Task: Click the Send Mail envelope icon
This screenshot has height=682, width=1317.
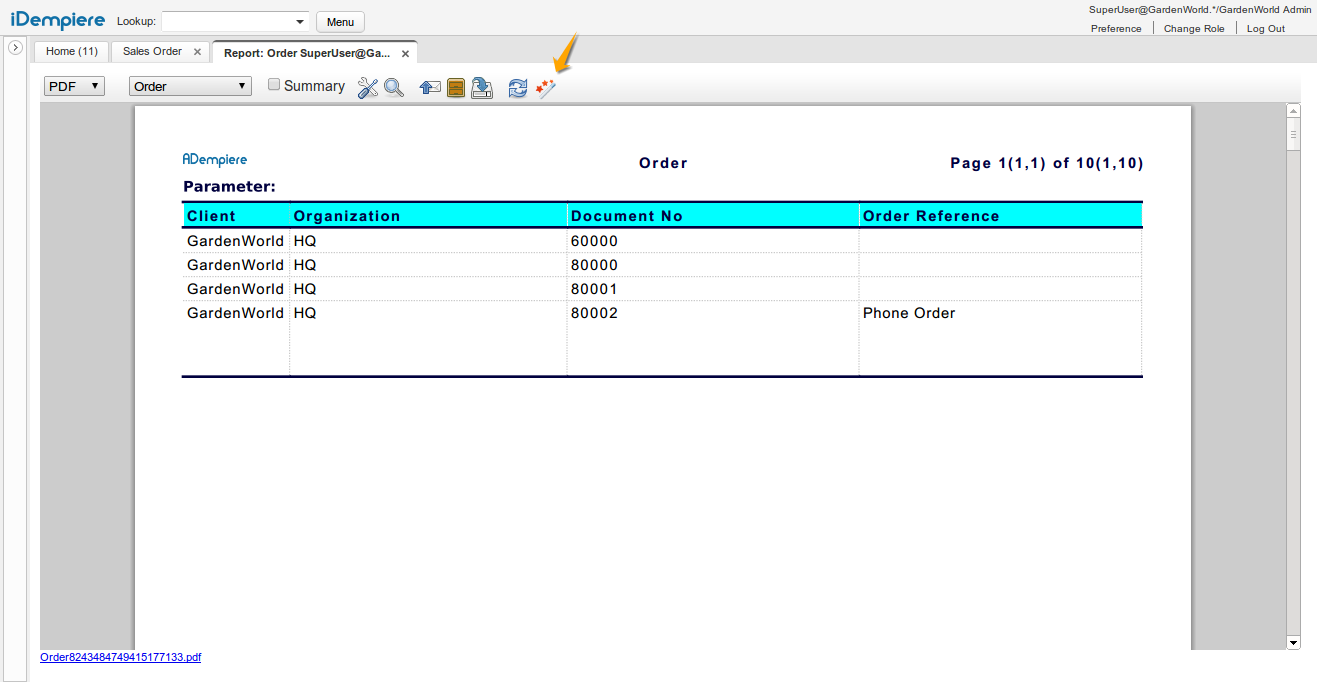Action: coord(430,88)
